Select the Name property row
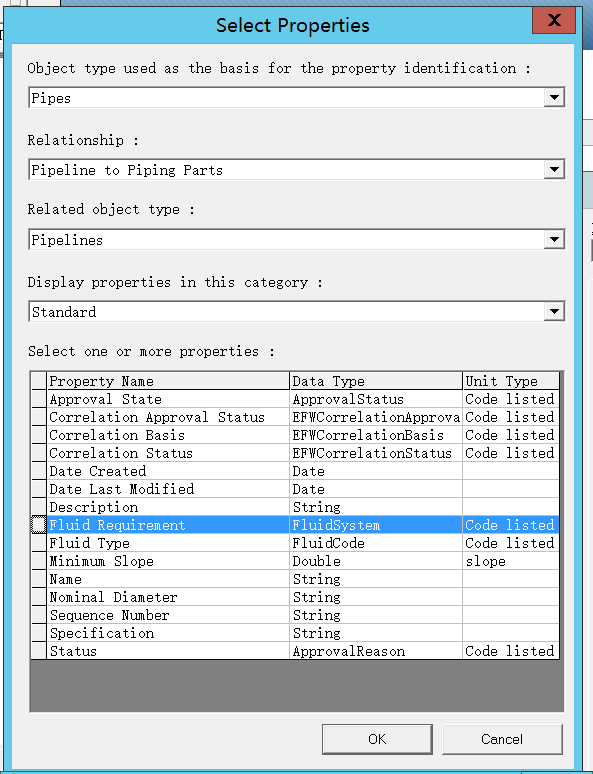 pyautogui.click(x=168, y=579)
